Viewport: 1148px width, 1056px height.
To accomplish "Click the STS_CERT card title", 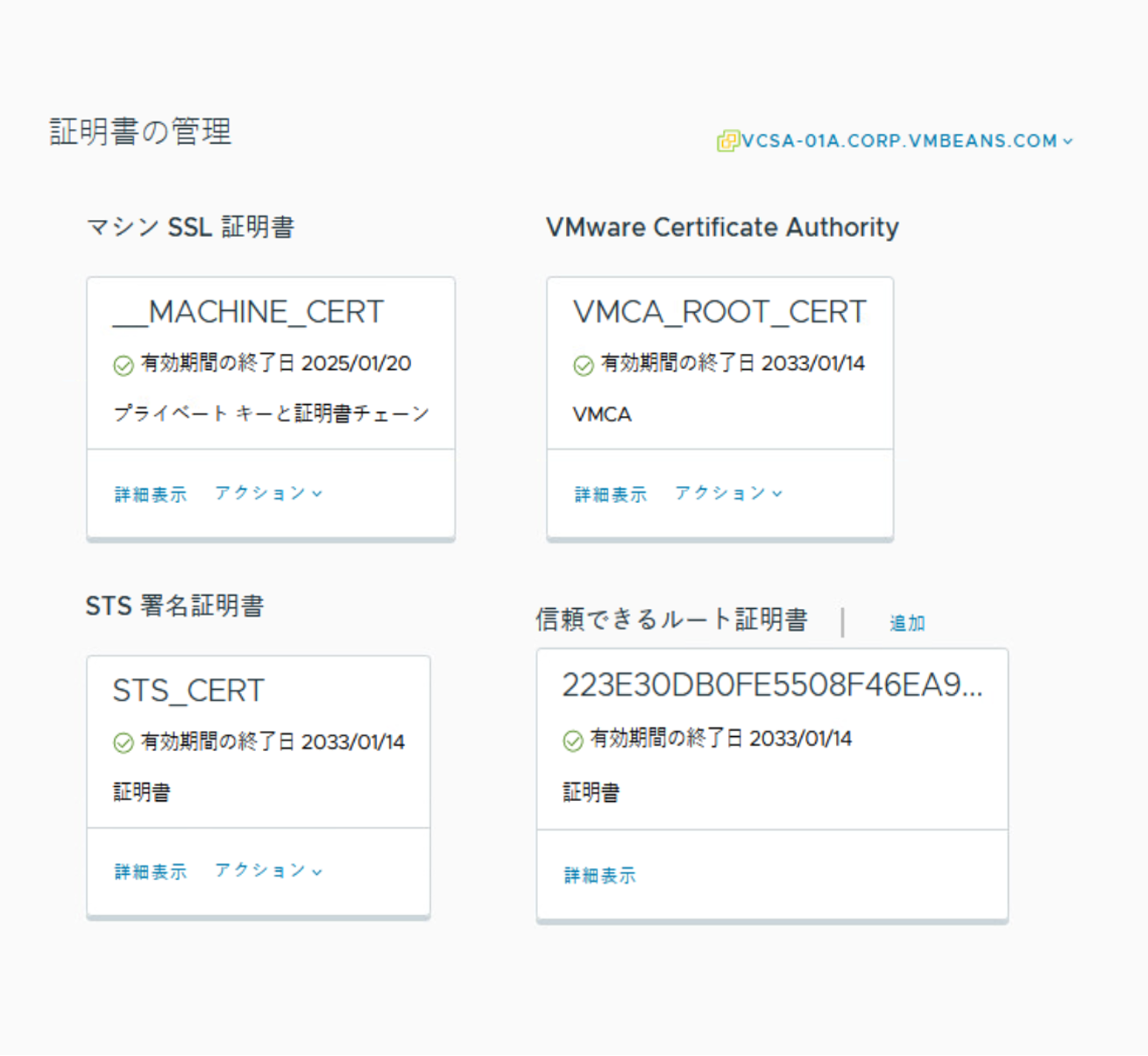I will [188, 691].
